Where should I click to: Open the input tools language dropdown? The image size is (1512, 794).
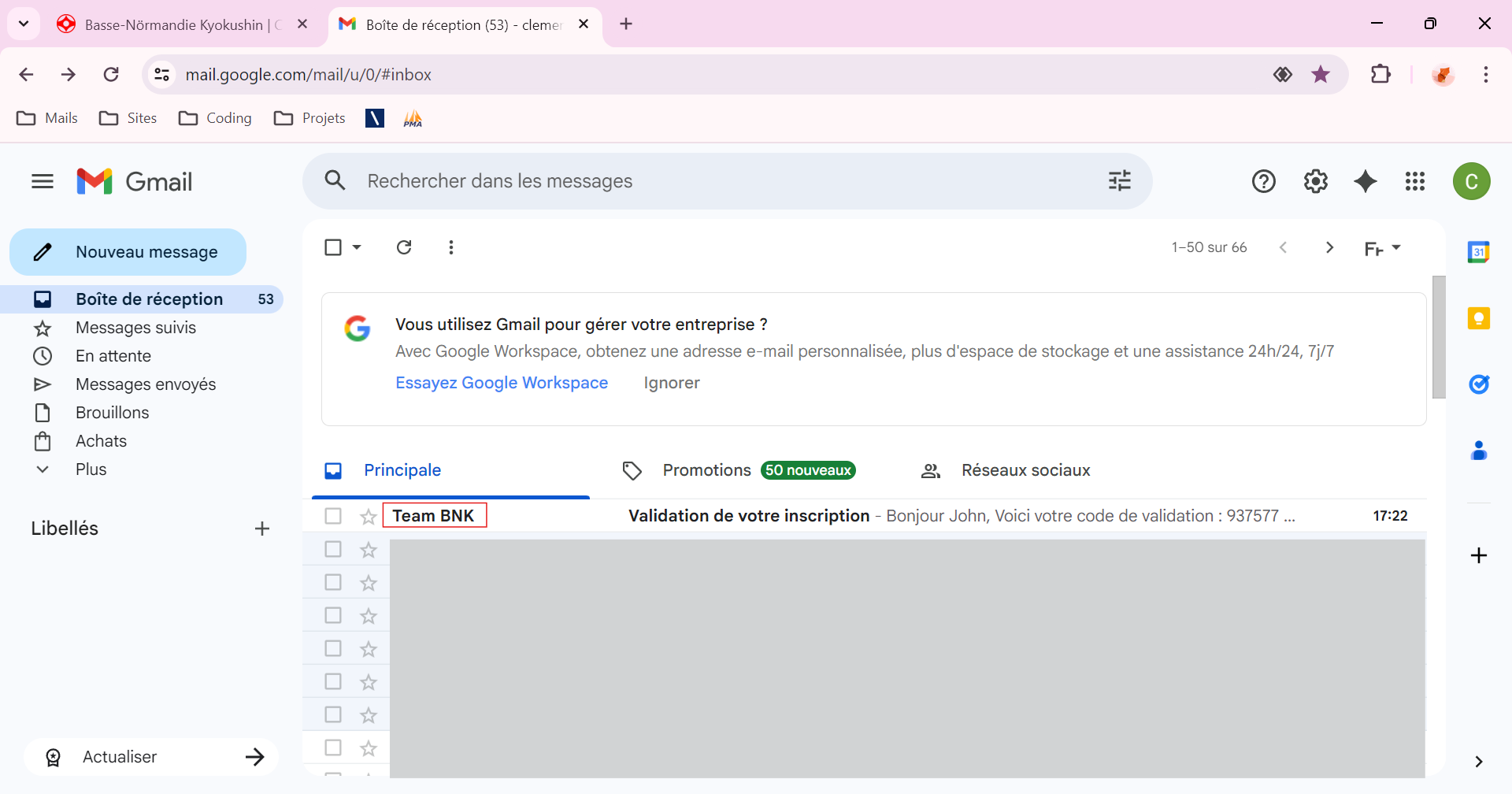(x=1395, y=247)
